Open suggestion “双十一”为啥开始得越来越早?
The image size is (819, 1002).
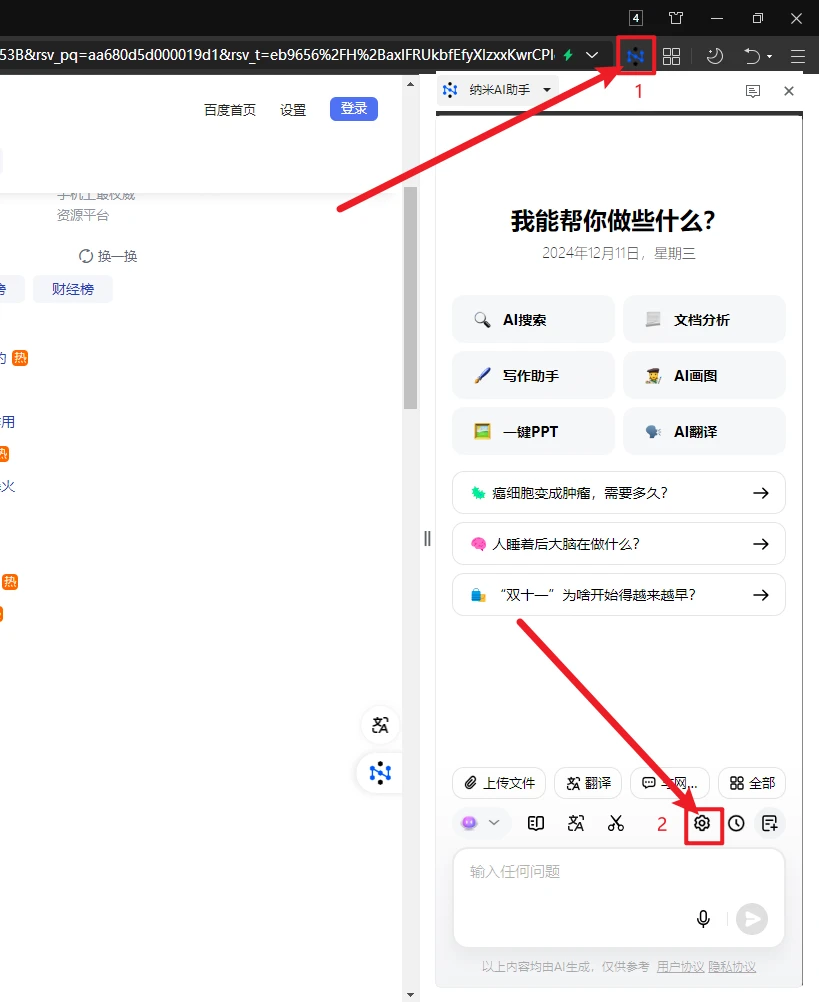pos(618,595)
